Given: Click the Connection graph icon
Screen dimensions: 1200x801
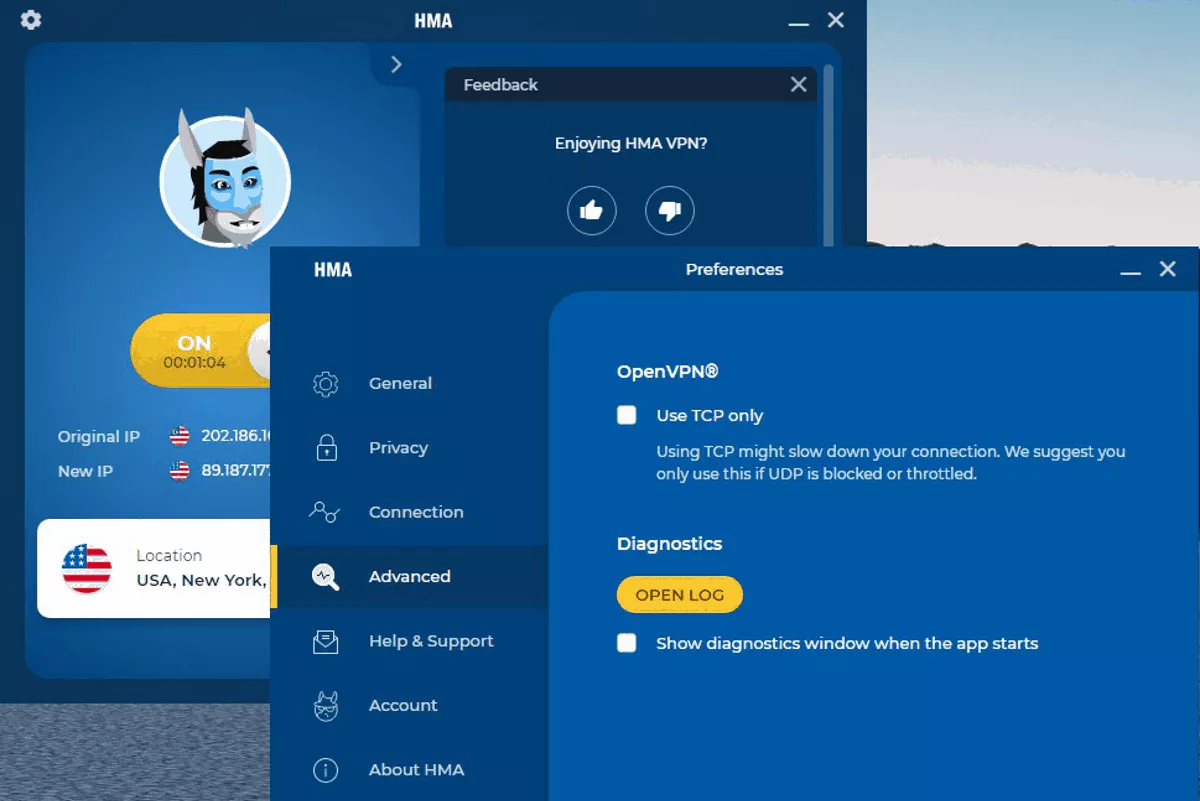Looking at the screenshot, I should coord(325,512).
